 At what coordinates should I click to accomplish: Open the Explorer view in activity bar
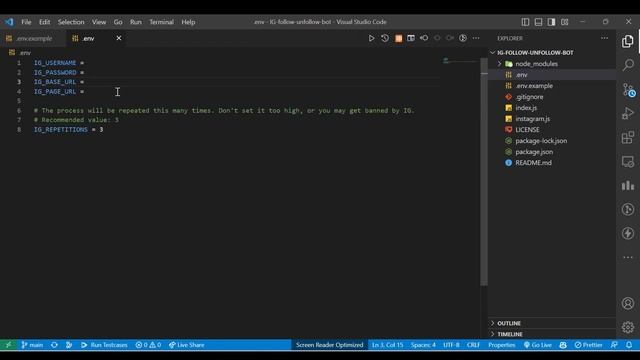tap(628, 41)
